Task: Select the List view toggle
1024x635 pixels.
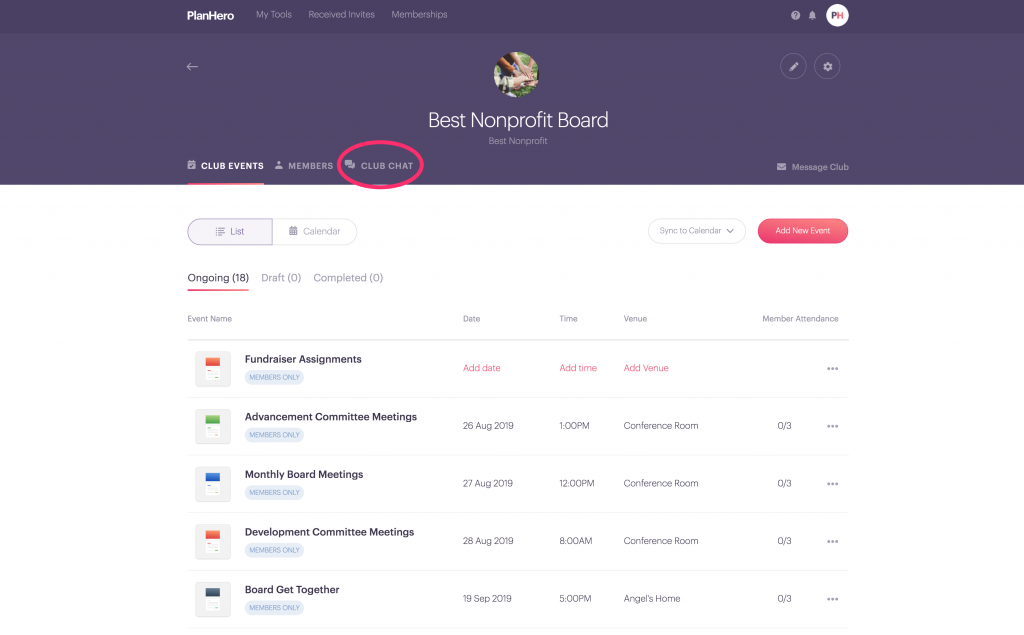Action: [x=229, y=231]
